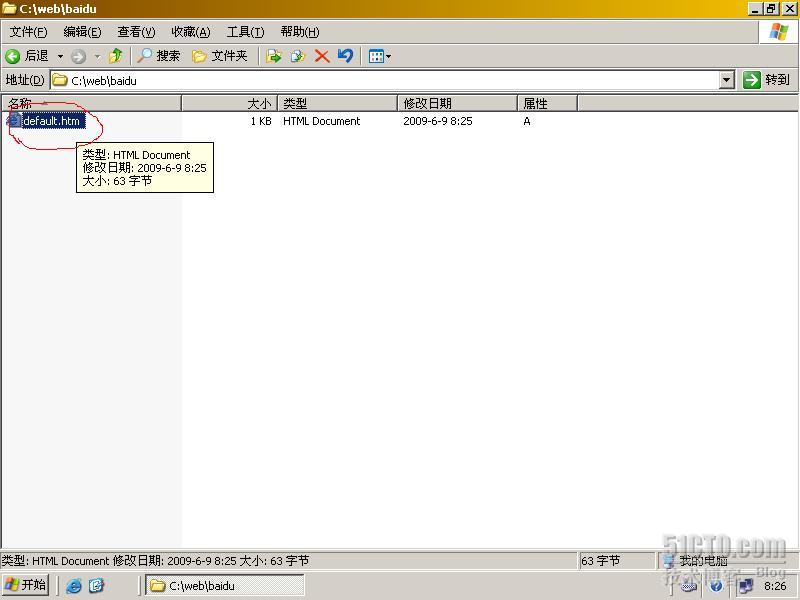Screen dimensions: 800x600
Task: Open the 编辑(E) menu
Action: pyautogui.click(x=82, y=32)
